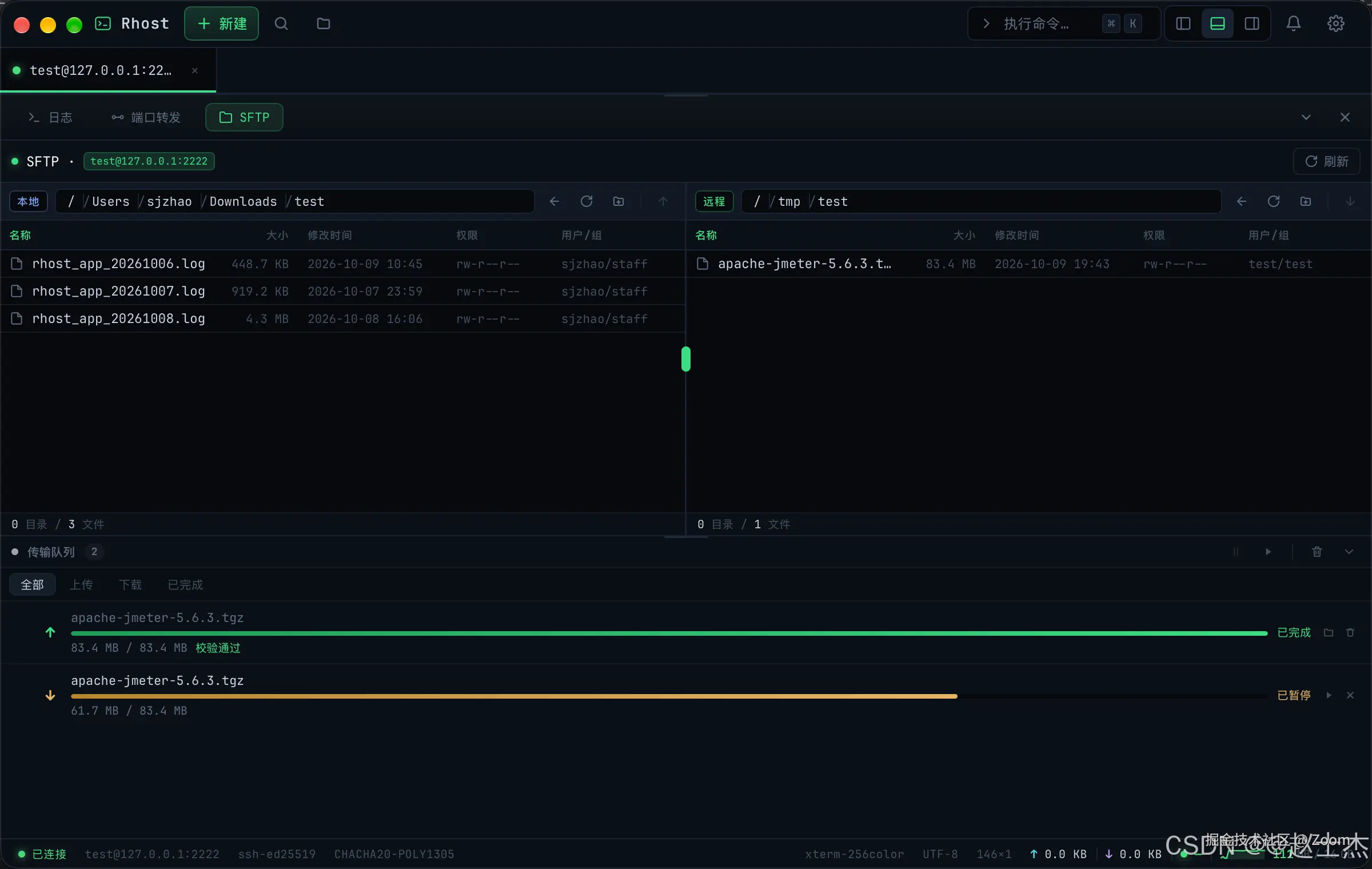This screenshot has width=1372, height=869.
Task: Toggle the bottom panel layout icon
Action: pos(1218,23)
